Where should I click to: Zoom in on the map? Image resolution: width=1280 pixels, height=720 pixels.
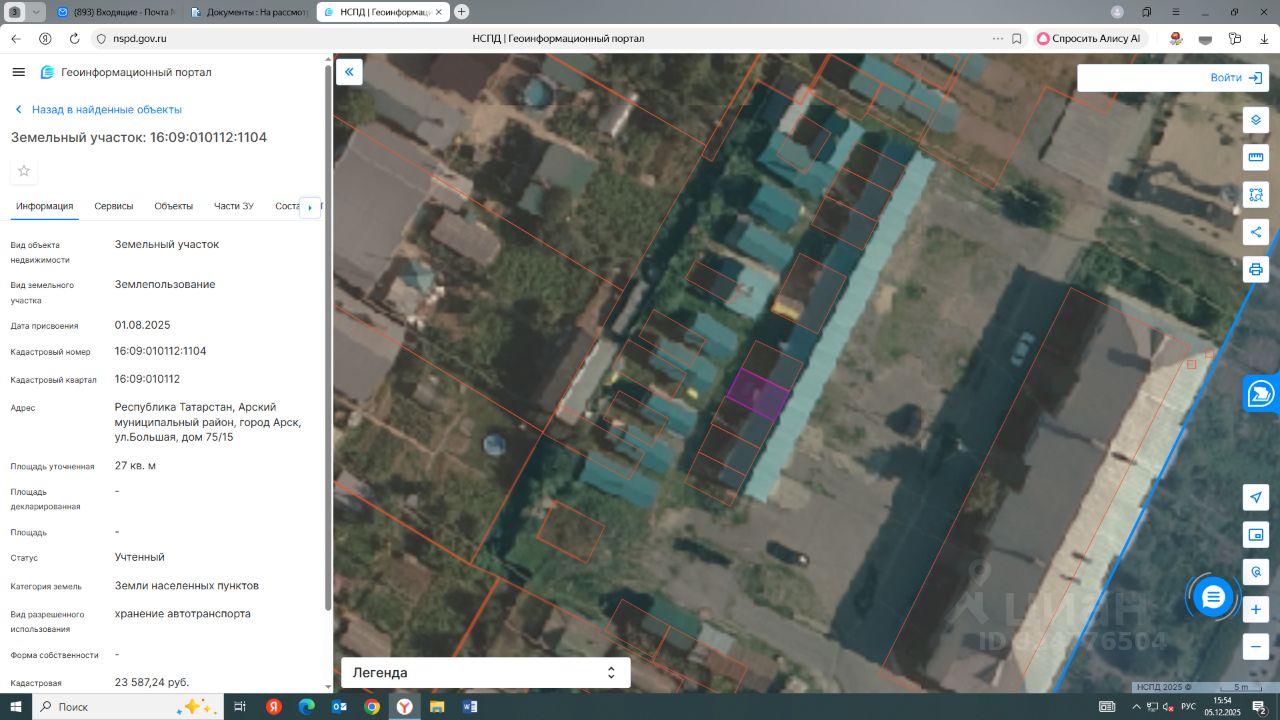pos(1256,609)
